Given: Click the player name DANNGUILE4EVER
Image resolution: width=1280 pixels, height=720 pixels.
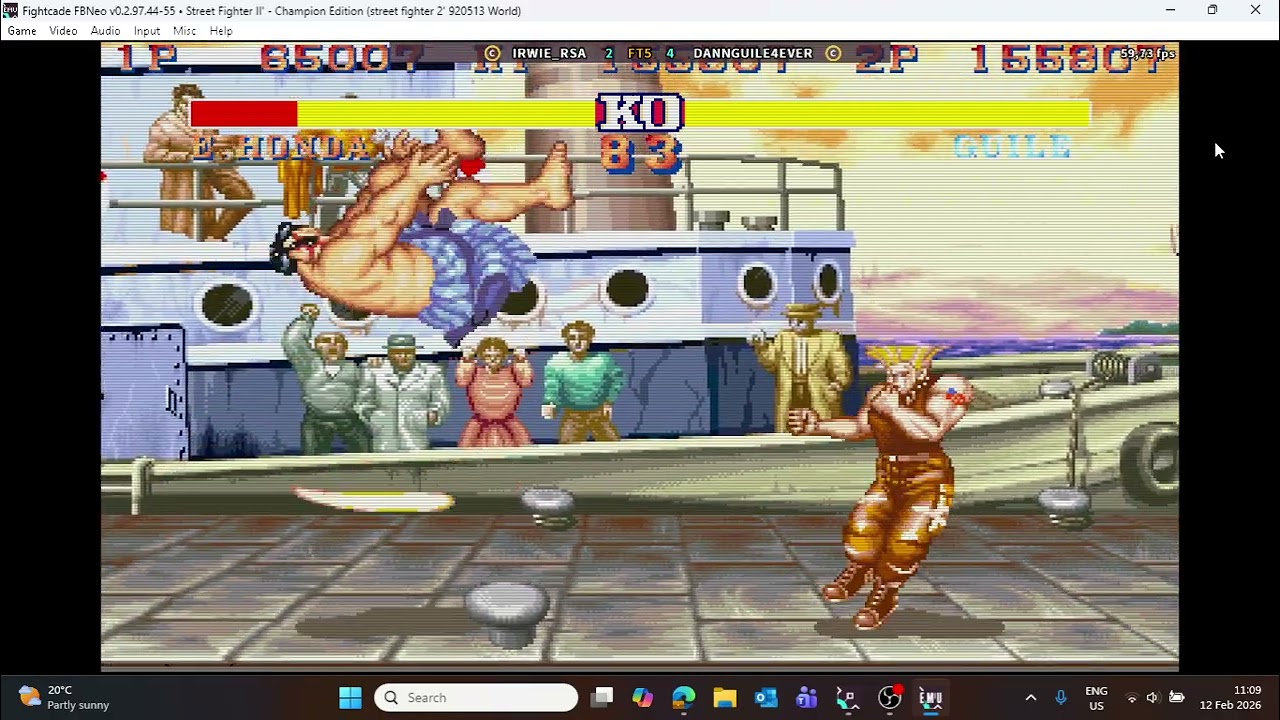Looking at the screenshot, I should 753,54.
